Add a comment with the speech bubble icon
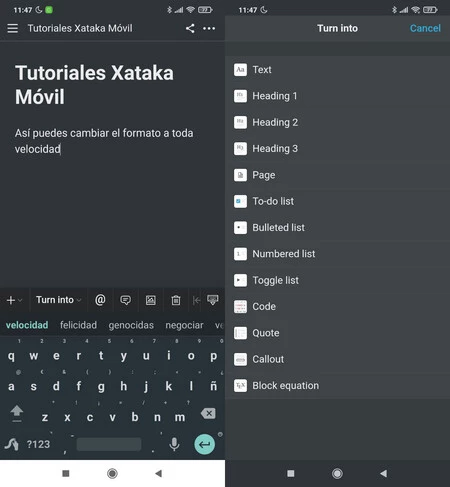450x487 pixels. [x=125, y=300]
